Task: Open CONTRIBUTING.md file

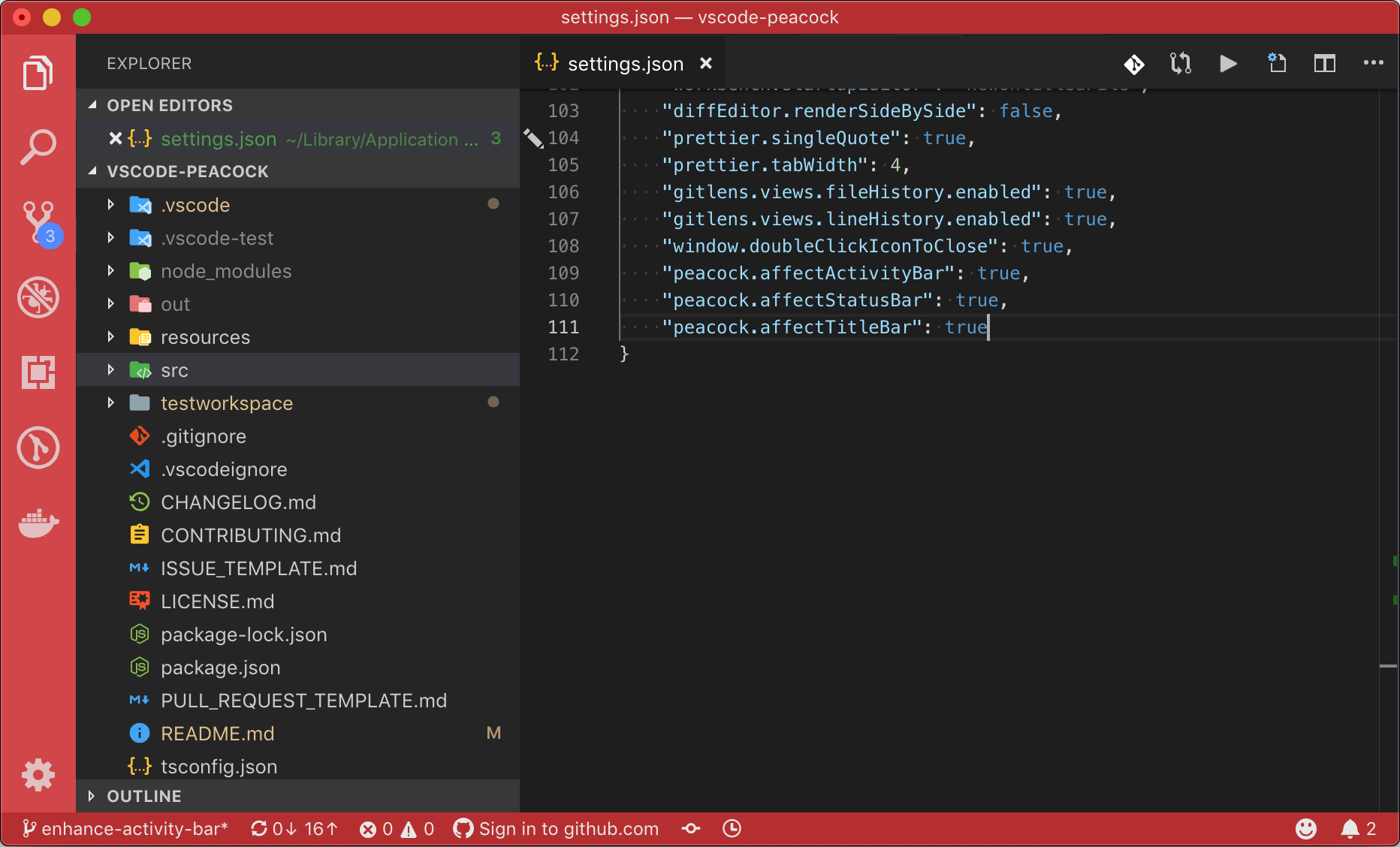Action: (297, 535)
